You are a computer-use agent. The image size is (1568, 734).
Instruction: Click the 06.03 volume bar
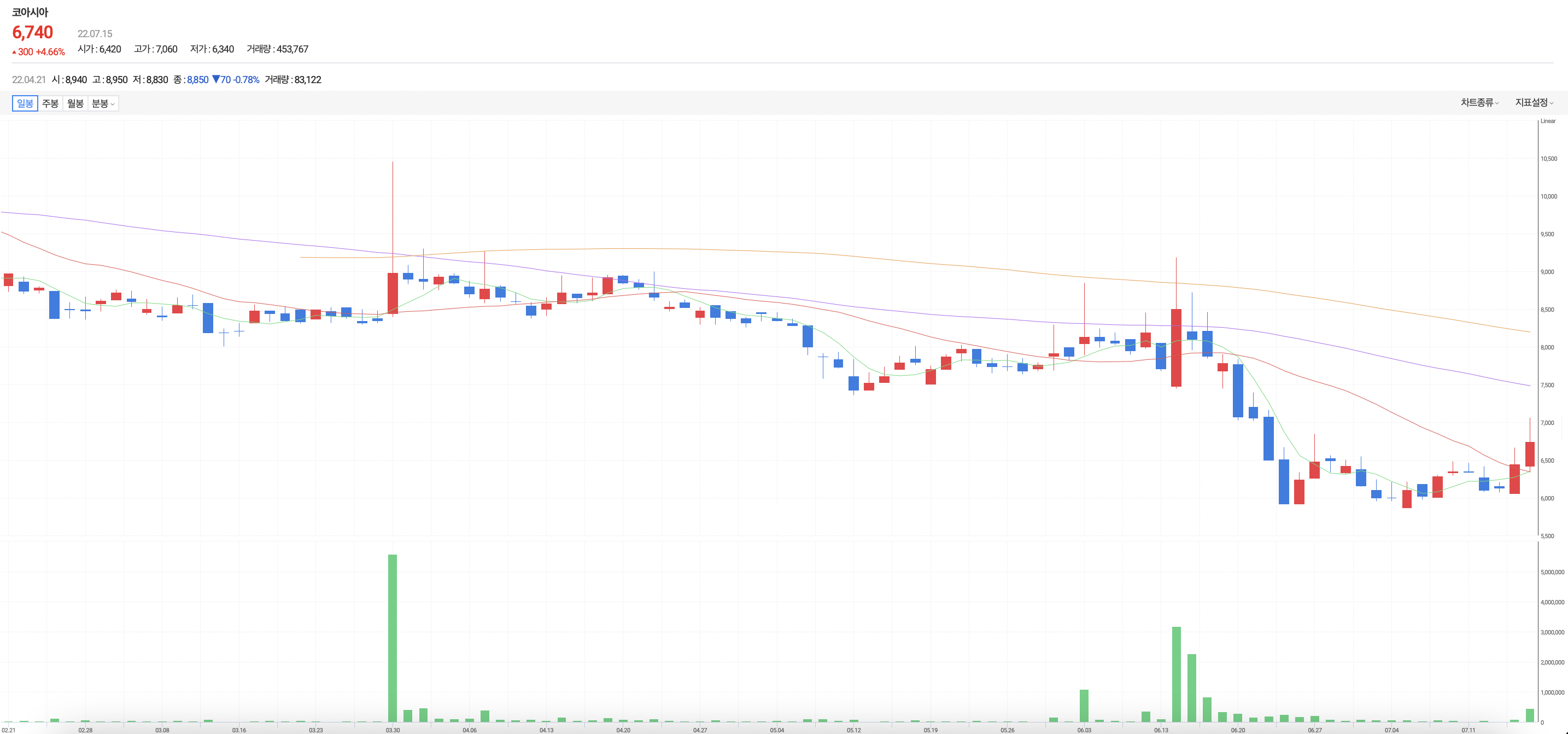1084,706
